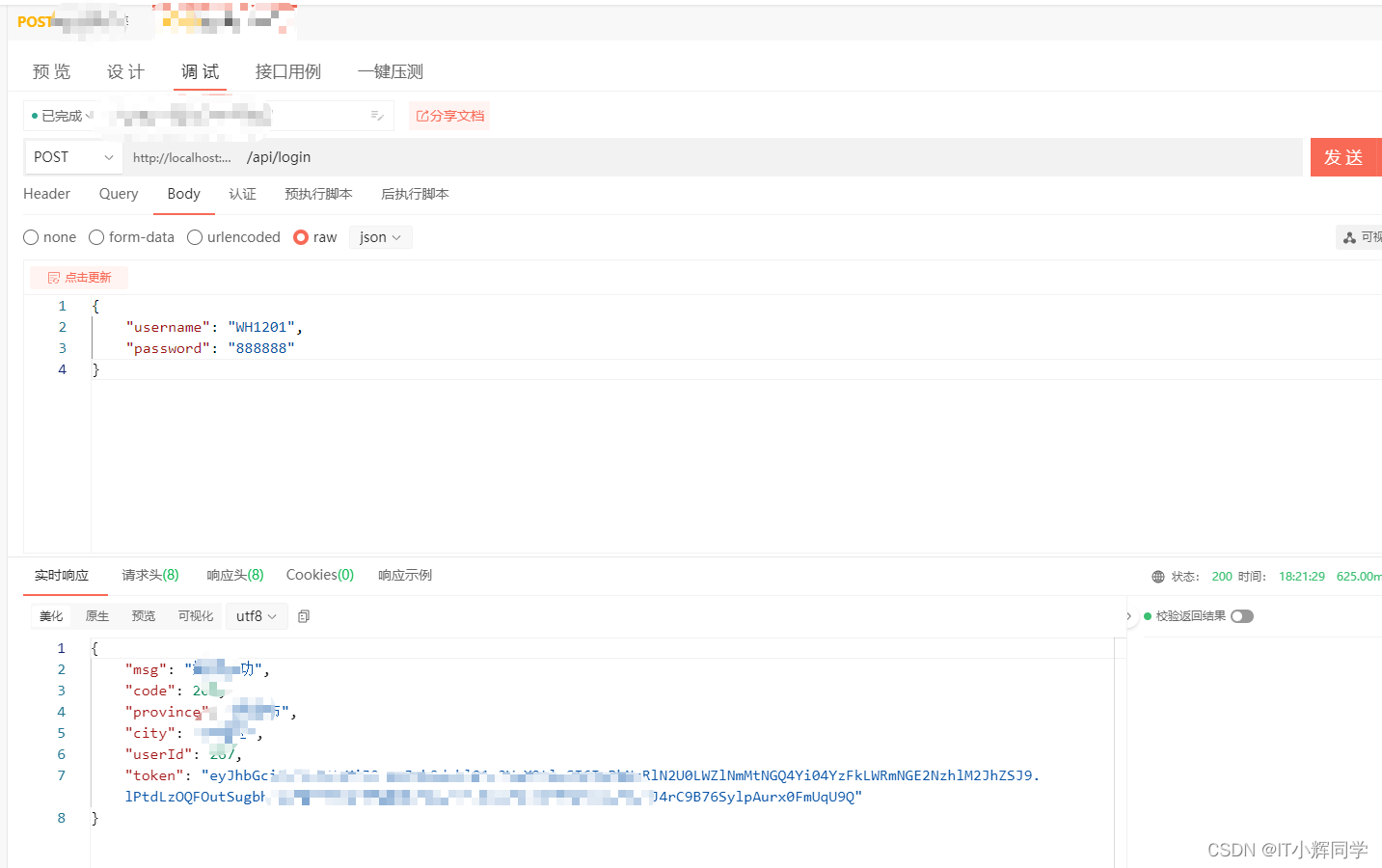The image size is (1382, 868).
Task: Open the 接口用例 tab
Action: pyautogui.click(x=288, y=71)
